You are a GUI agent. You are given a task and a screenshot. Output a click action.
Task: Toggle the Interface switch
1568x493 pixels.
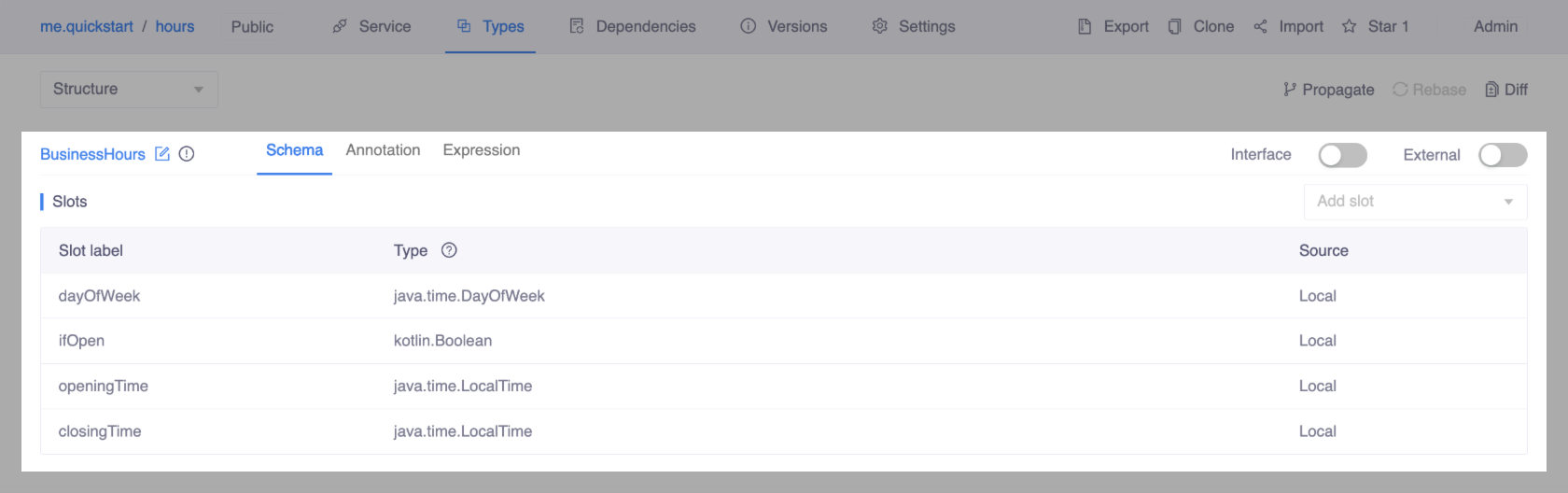tap(1342, 155)
